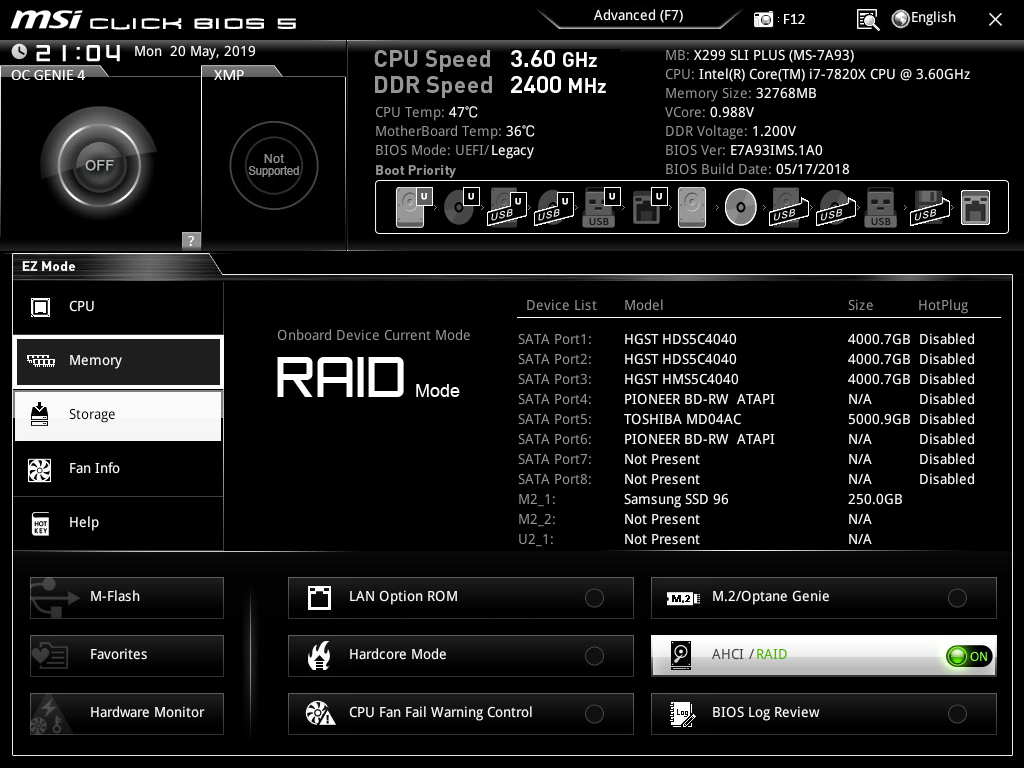1024x768 pixels.
Task: Select the highlighted legacy optical disc boot icon
Action: 741,207
